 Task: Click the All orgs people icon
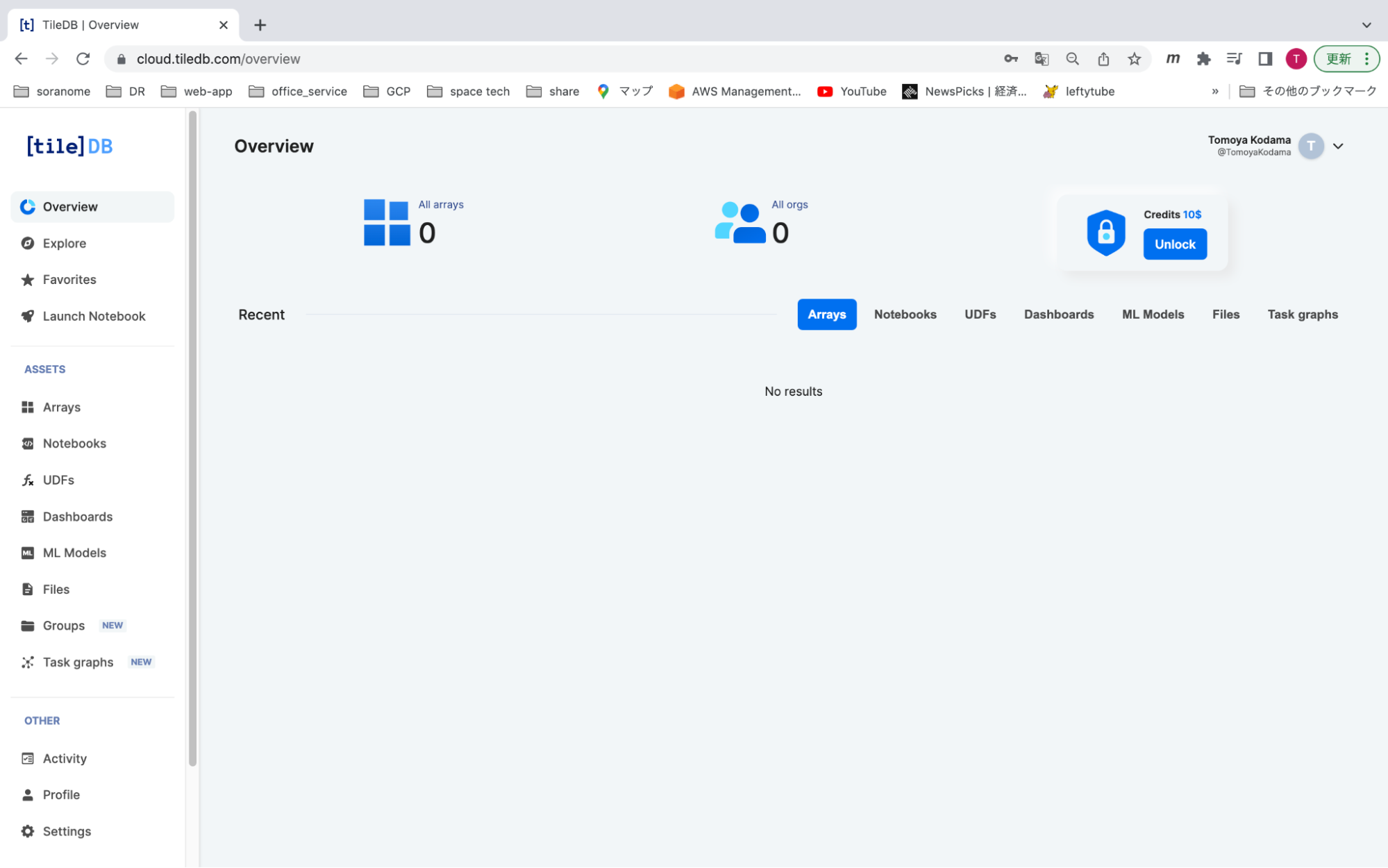(740, 222)
